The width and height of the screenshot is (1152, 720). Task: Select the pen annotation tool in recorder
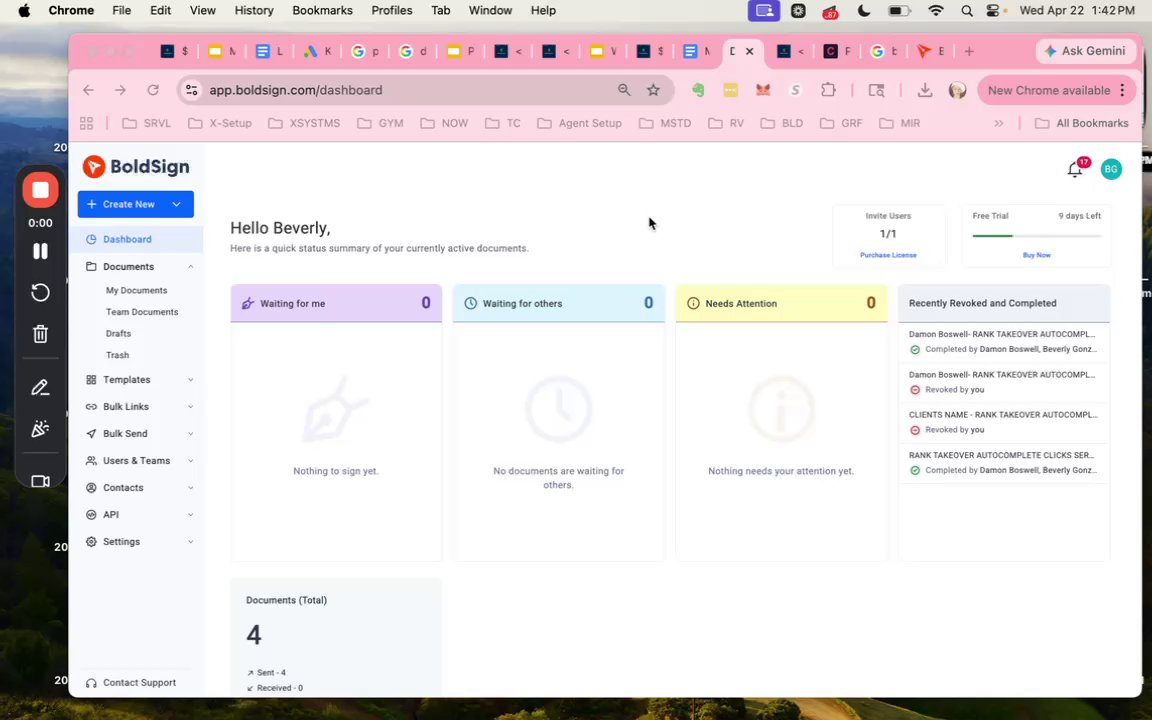click(40, 388)
